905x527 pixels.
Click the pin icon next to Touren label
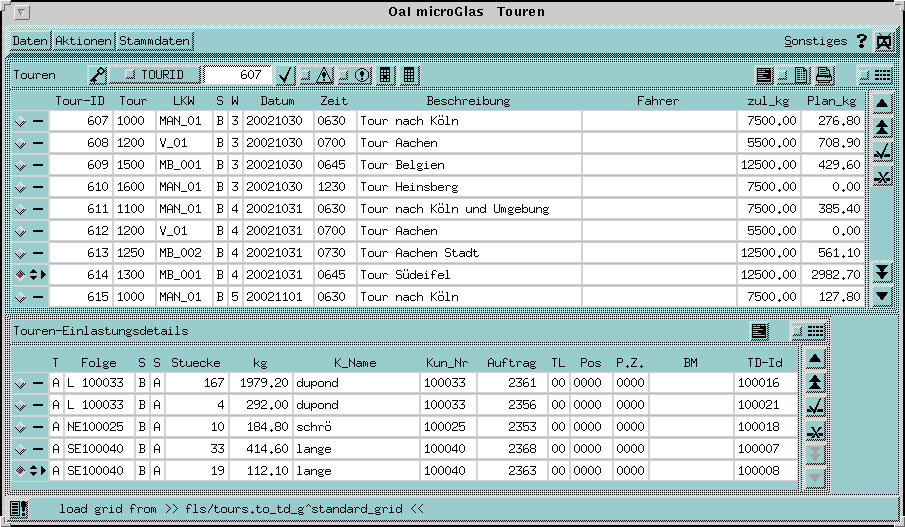pos(97,75)
